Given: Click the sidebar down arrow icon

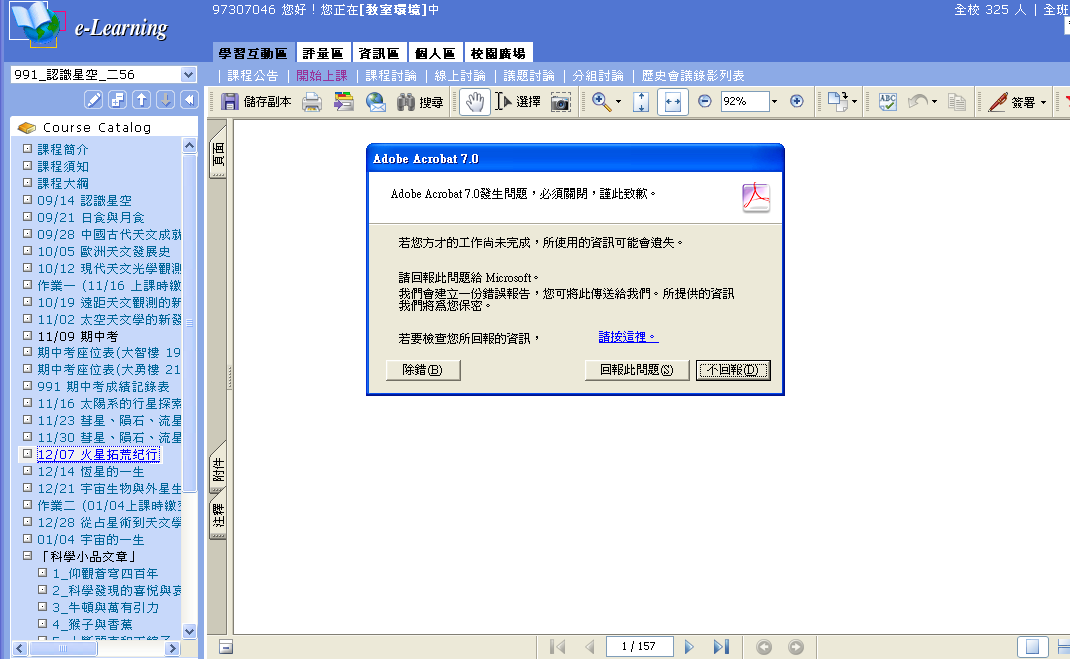Looking at the screenshot, I should [x=165, y=100].
